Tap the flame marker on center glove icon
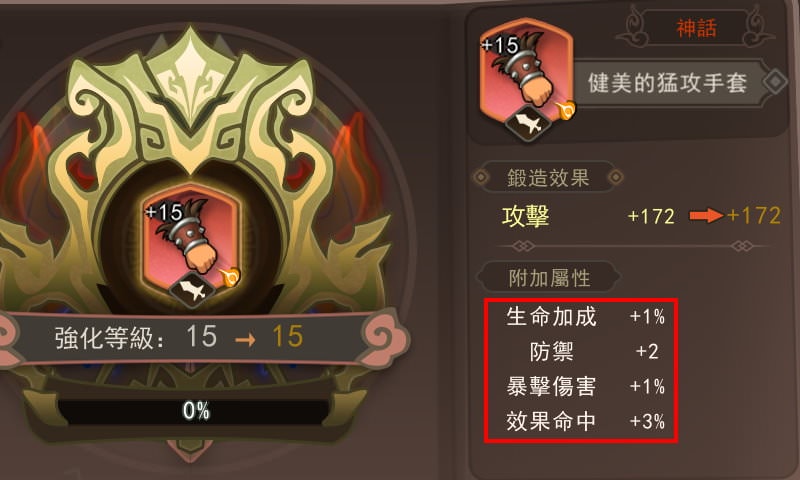This screenshot has width=800, height=480. 230,277
